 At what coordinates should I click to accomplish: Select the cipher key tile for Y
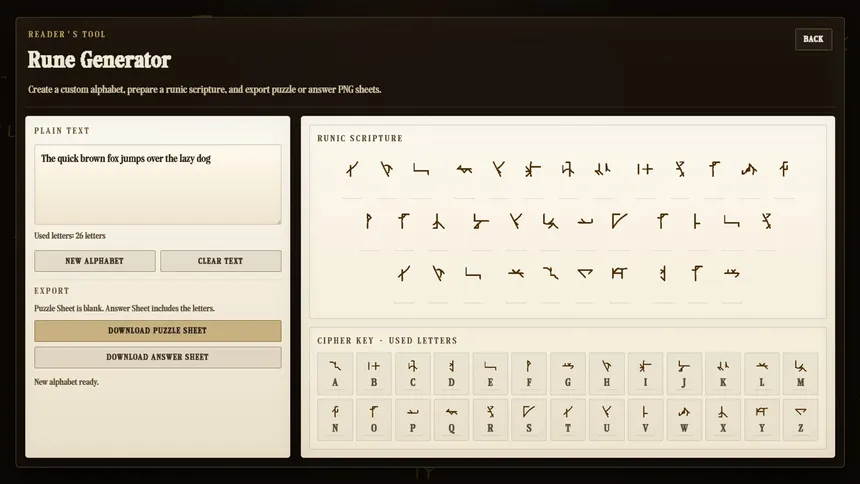[x=762, y=420]
